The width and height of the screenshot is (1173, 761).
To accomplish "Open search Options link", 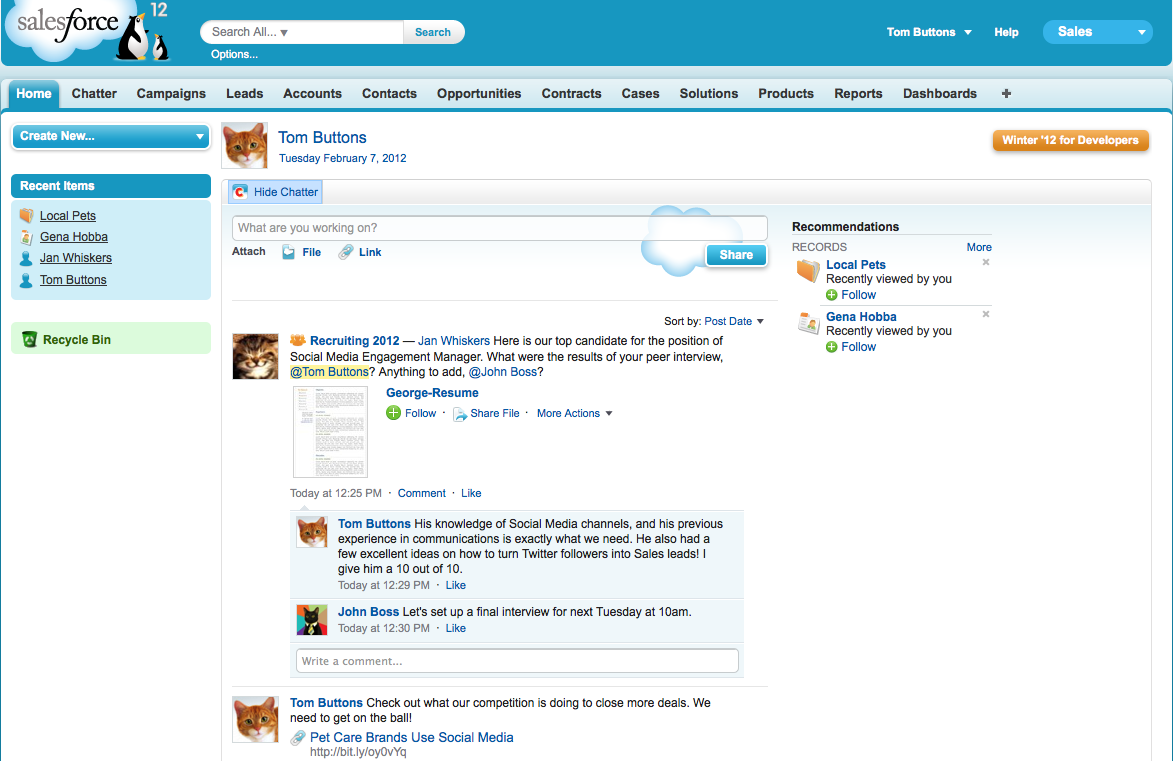I will click(234, 54).
